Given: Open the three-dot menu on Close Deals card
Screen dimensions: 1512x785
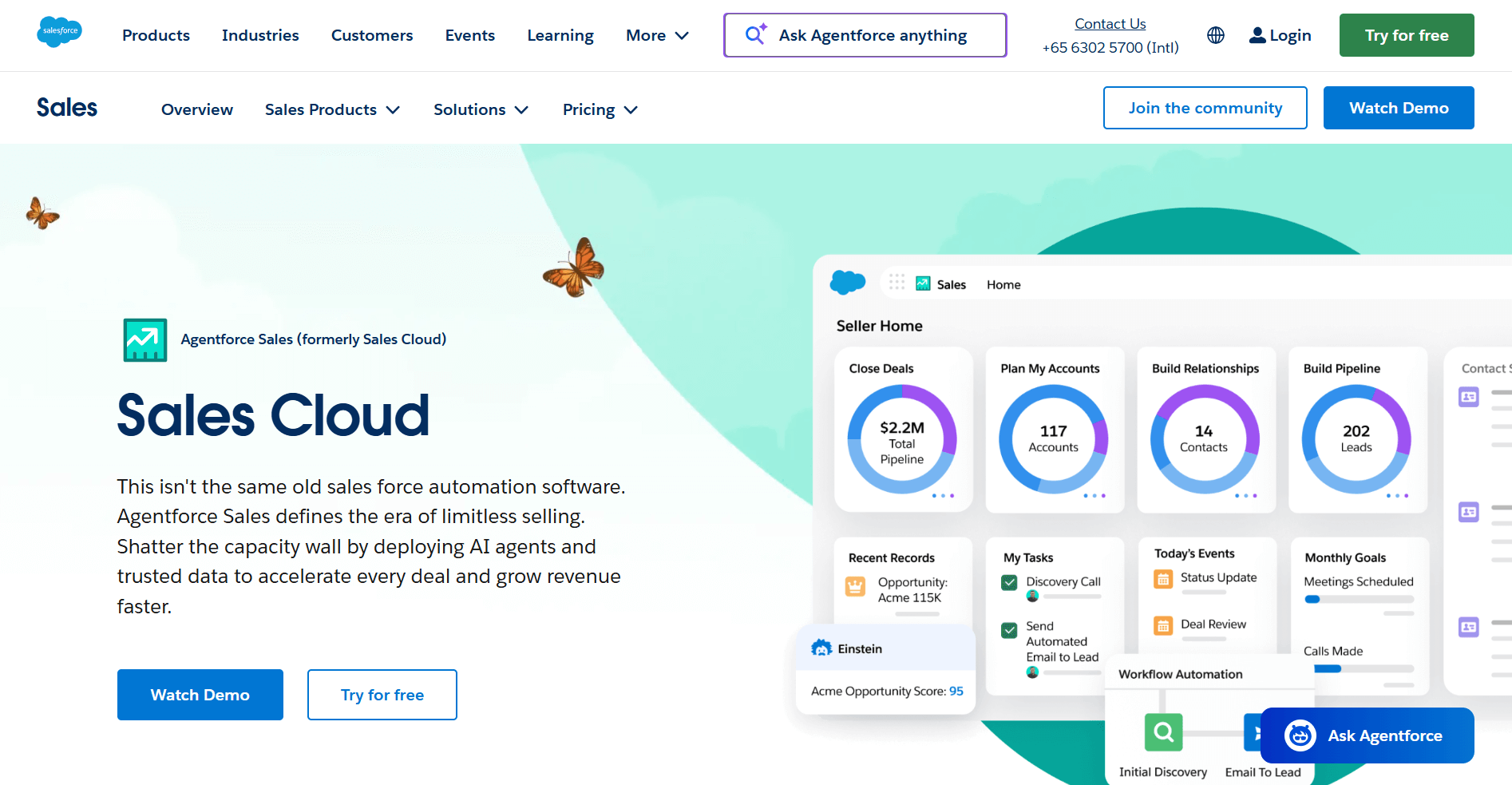Looking at the screenshot, I should point(943,496).
